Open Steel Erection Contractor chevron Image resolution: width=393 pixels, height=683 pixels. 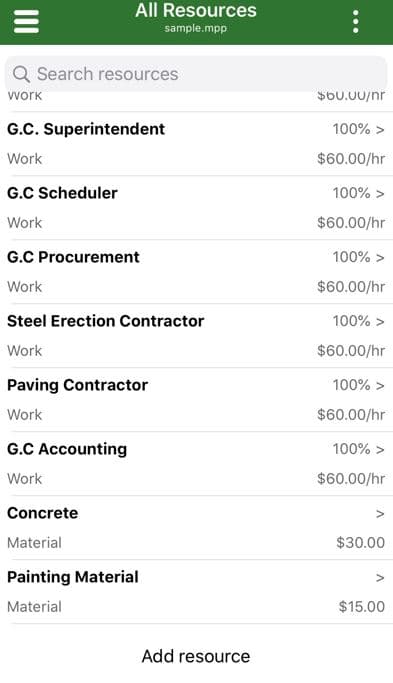click(380, 322)
